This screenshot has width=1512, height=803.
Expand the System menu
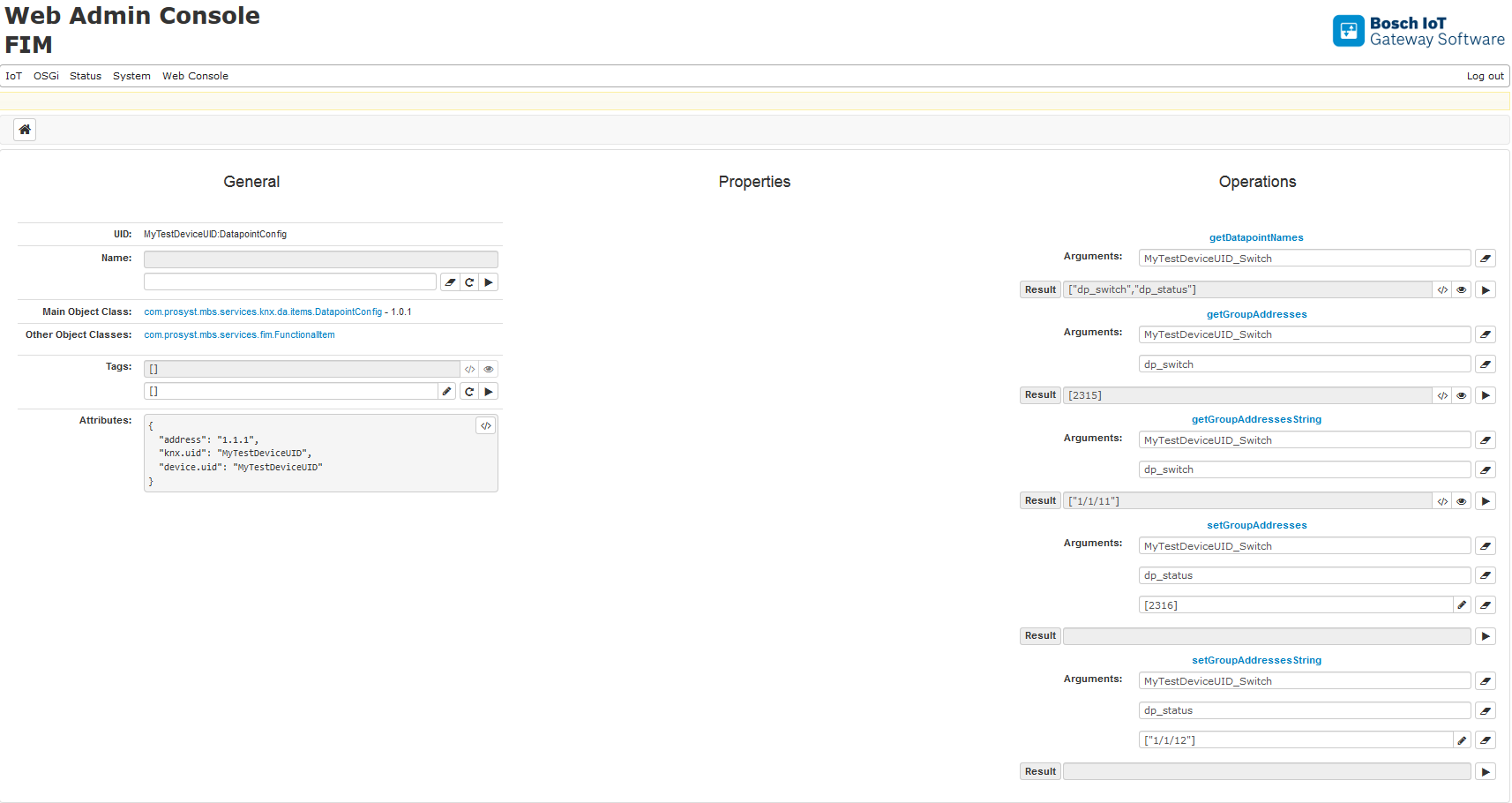[131, 76]
